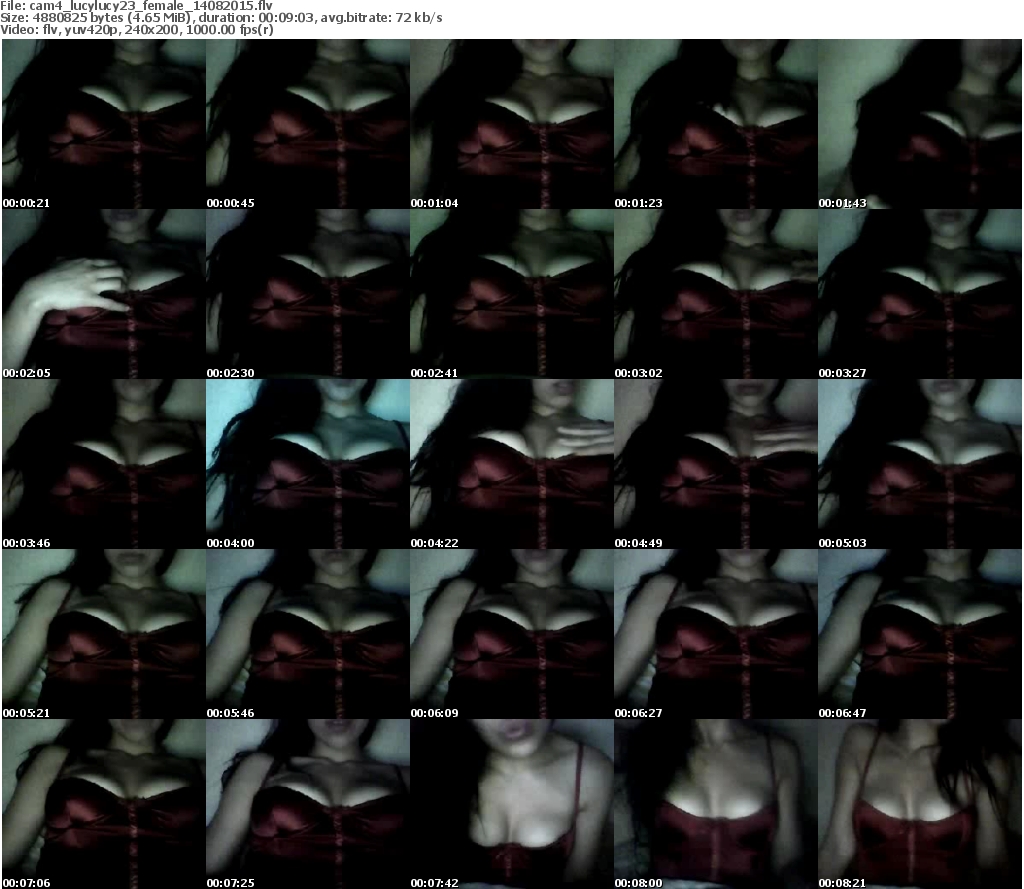The image size is (1024, 889).
Task: Click the thumbnail stamped 00:04:22
Action: 512,464
